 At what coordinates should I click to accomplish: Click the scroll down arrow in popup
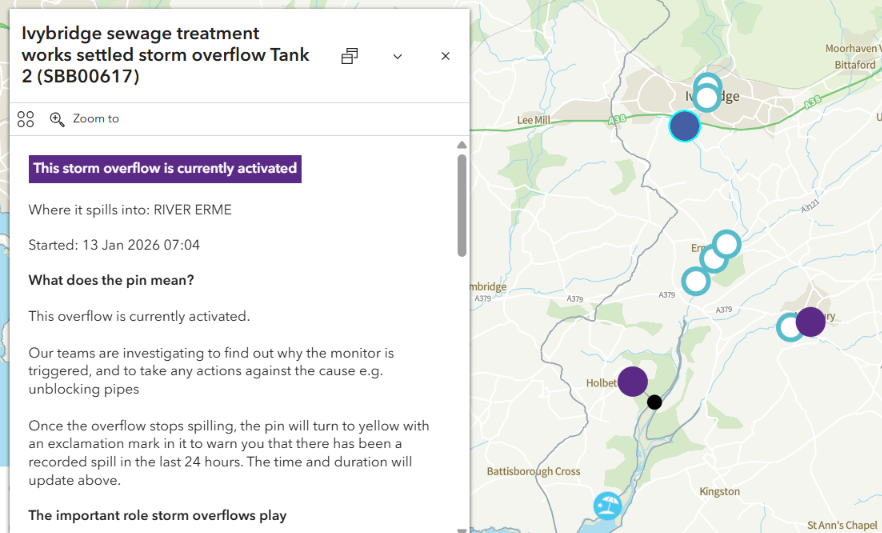[461, 529]
